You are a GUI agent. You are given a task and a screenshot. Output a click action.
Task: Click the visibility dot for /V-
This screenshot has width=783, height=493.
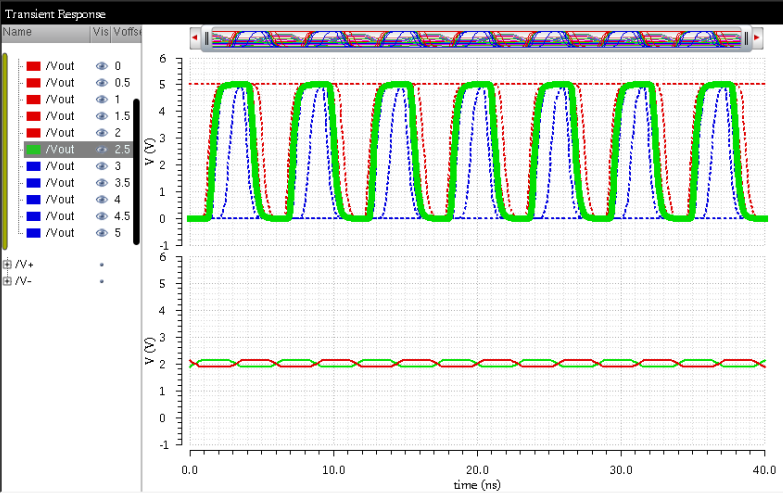102,281
